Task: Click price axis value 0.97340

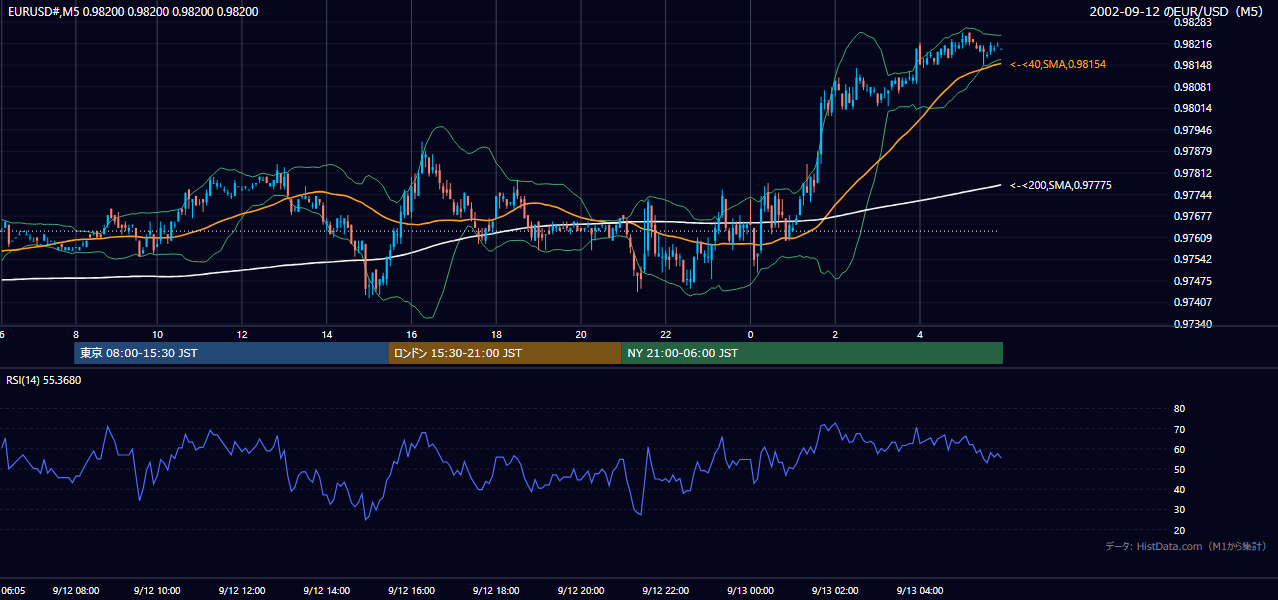Action: pyautogui.click(x=1192, y=324)
